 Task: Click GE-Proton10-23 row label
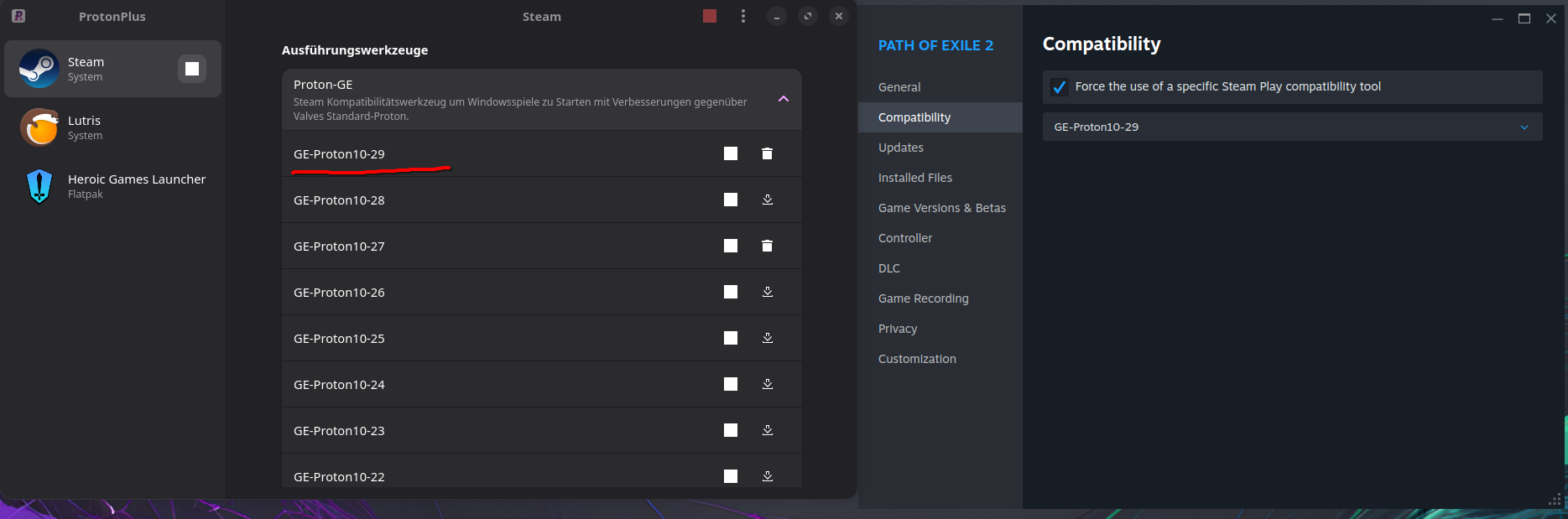pyautogui.click(x=339, y=431)
